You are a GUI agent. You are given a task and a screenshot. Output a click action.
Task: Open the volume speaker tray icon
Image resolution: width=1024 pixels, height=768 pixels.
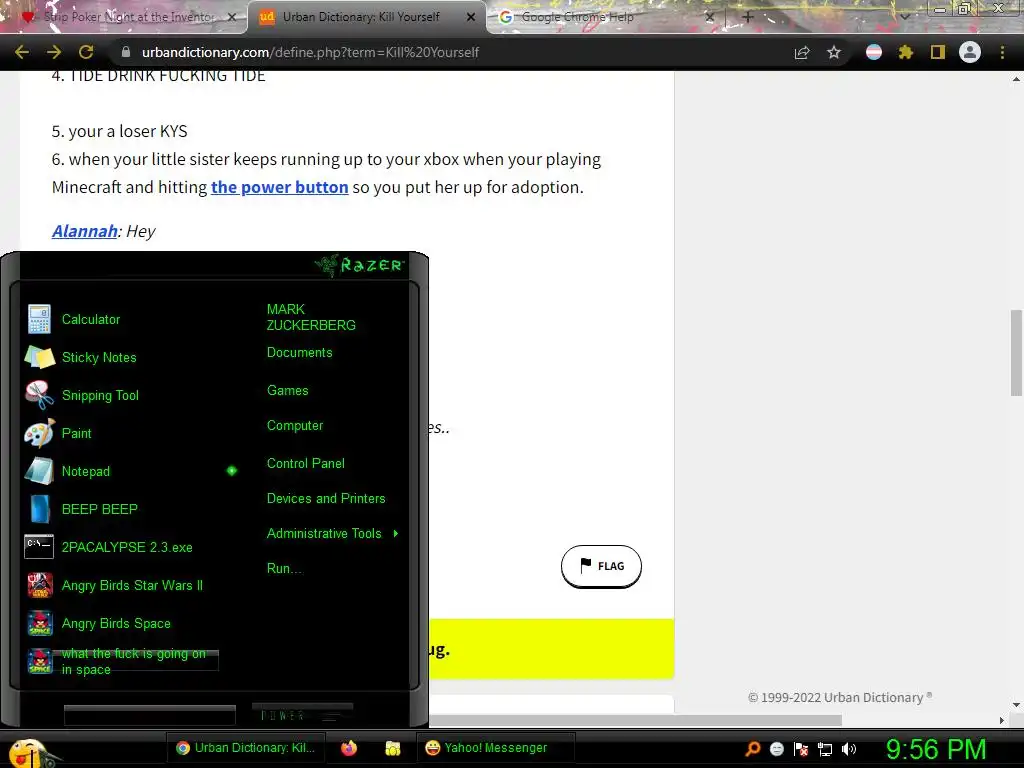(848, 749)
